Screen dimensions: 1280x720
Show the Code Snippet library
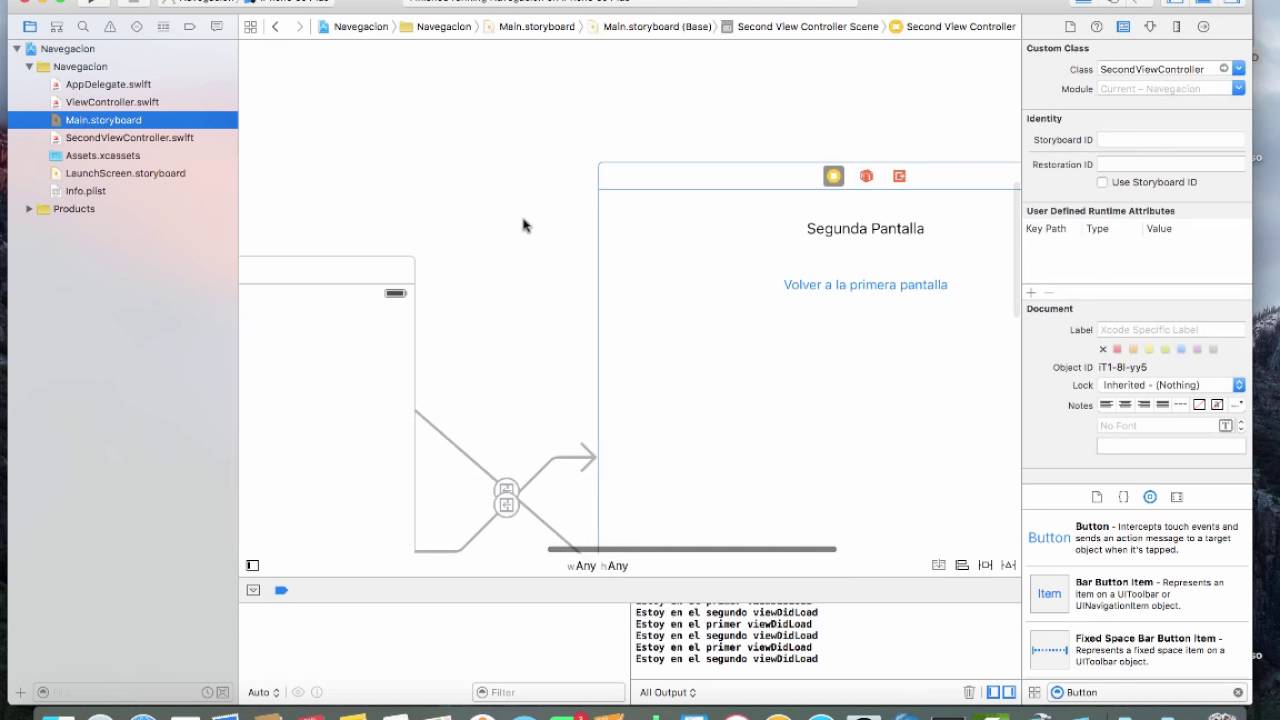(x=1123, y=497)
